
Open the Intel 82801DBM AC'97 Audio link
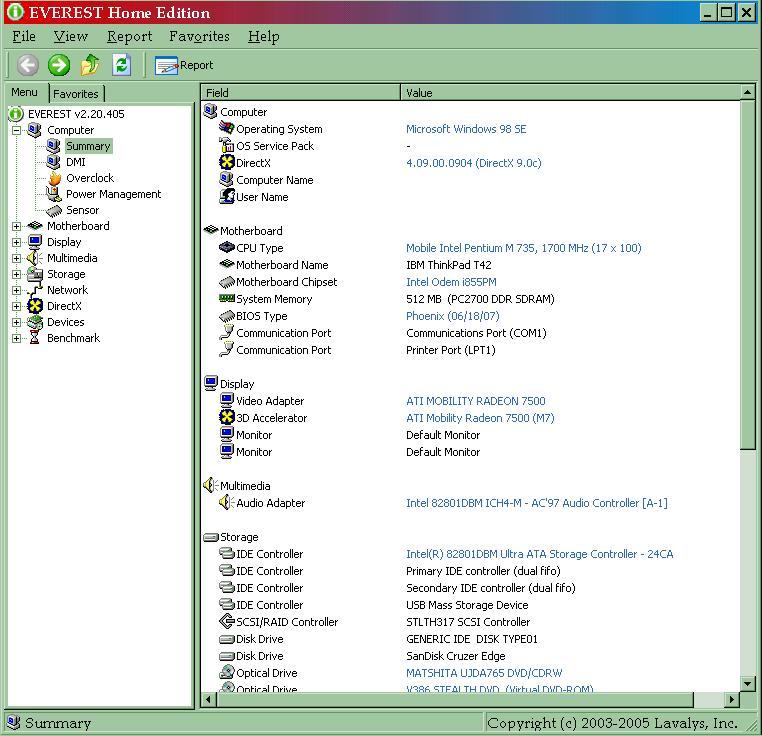click(x=537, y=503)
